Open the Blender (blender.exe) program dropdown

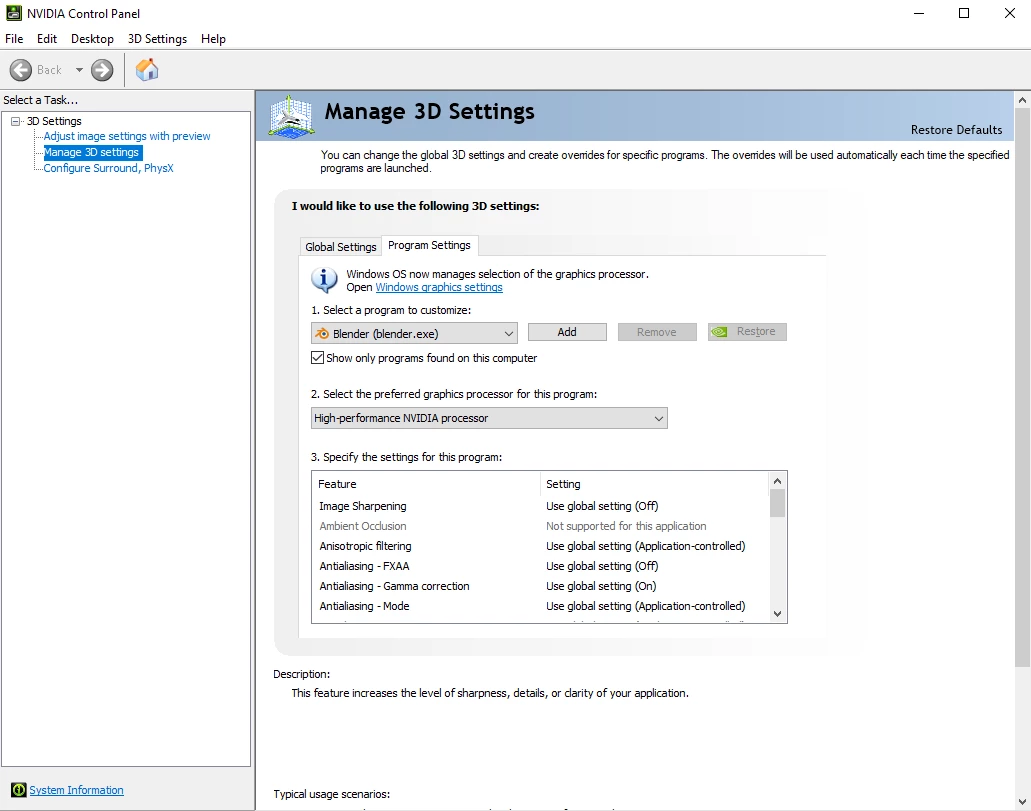coord(414,333)
